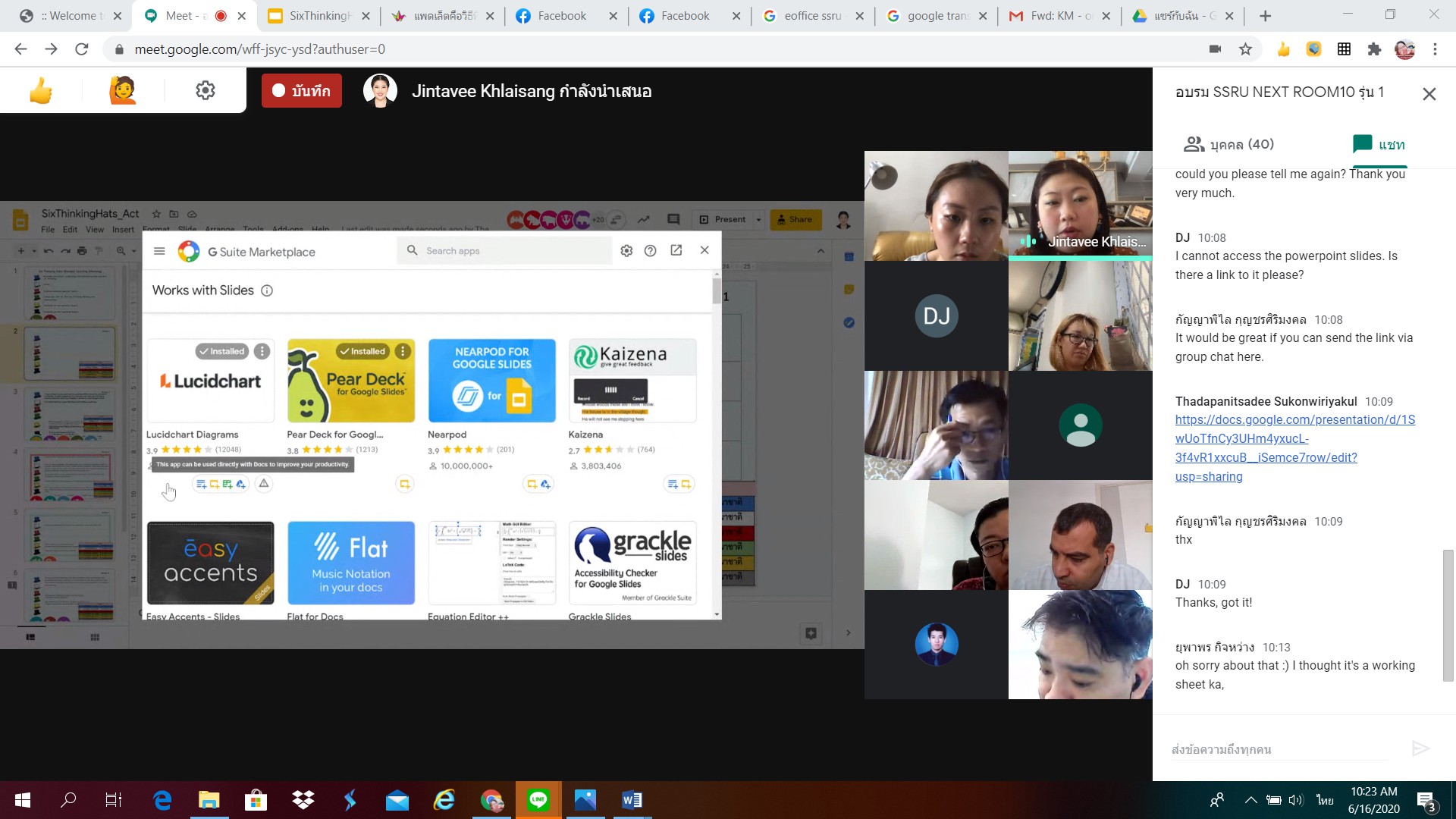Bookmark this page with star icon
This screenshot has width=1456, height=819.
pyautogui.click(x=1245, y=49)
